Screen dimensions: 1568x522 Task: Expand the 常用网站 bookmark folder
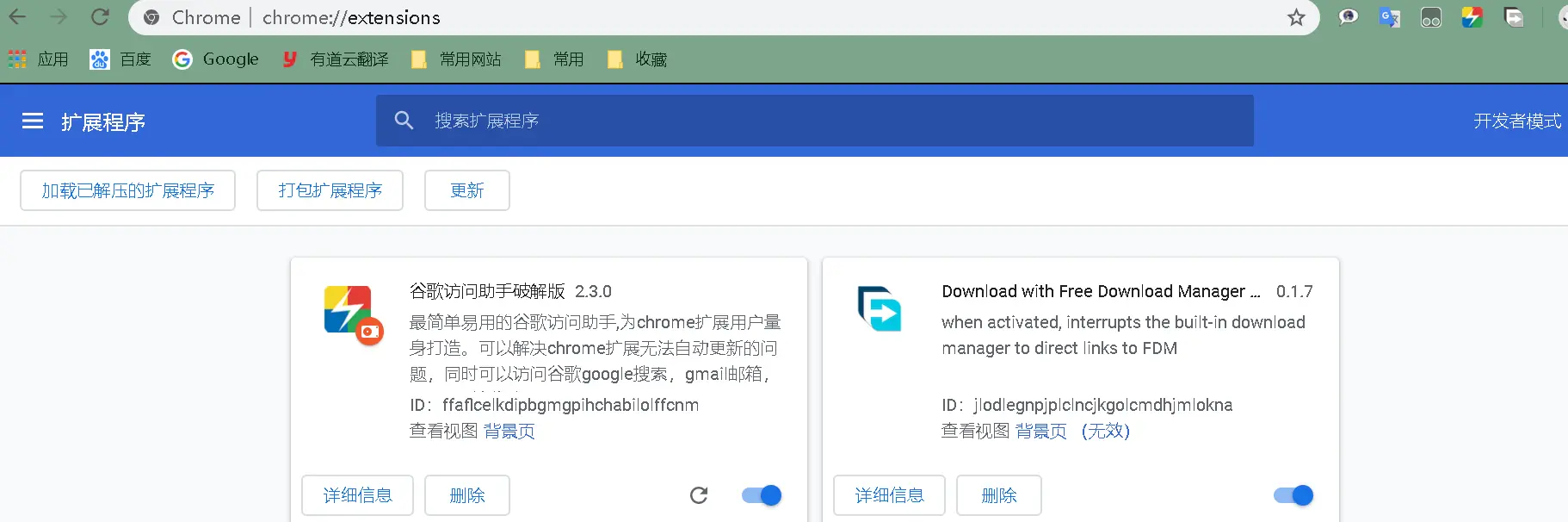pyautogui.click(x=456, y=59)
